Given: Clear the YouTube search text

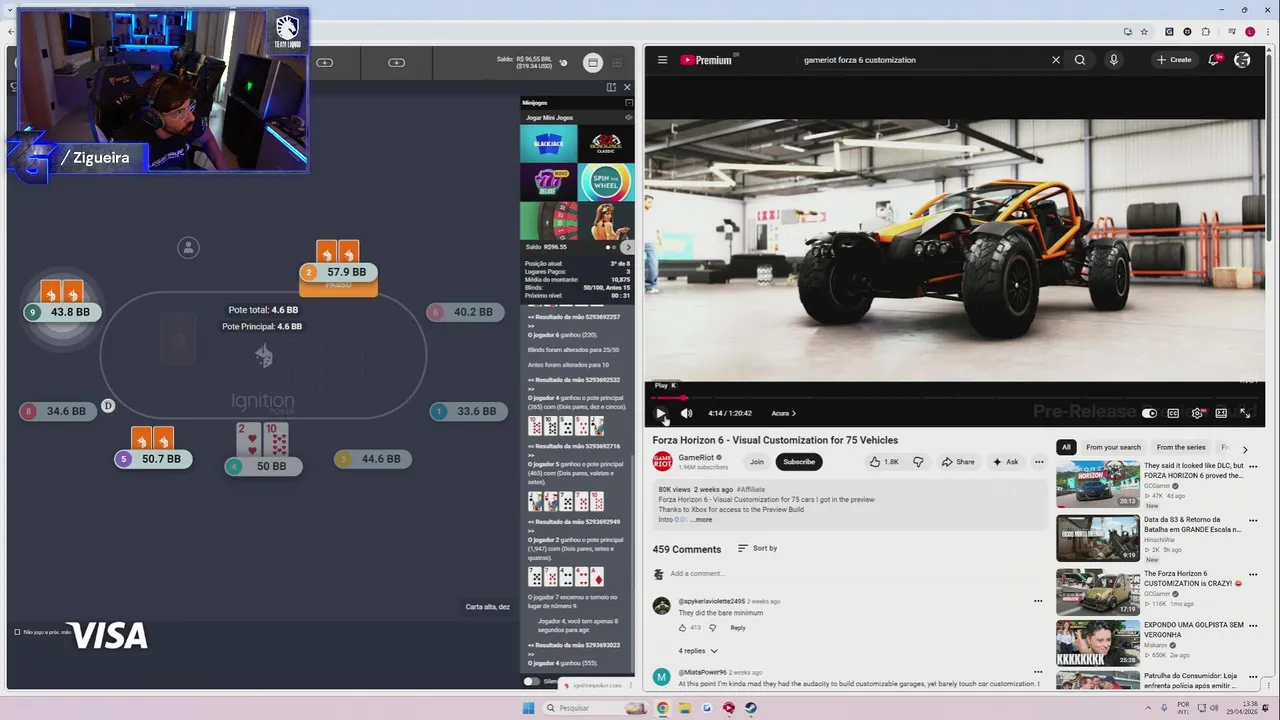Looking at the screenshot, I should pos(1055,60).
